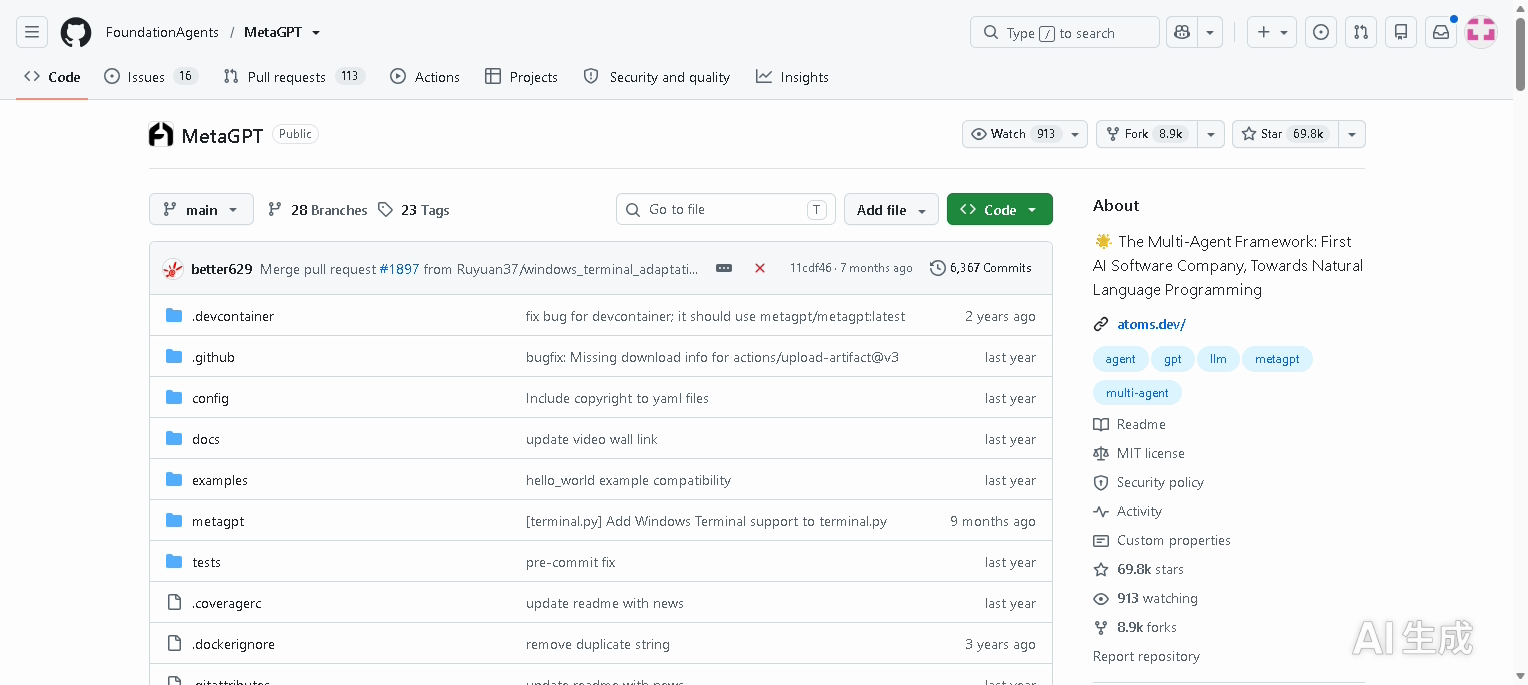Select the llm topic tag
Viewport: 1528px width, 685px height.
1218,359
